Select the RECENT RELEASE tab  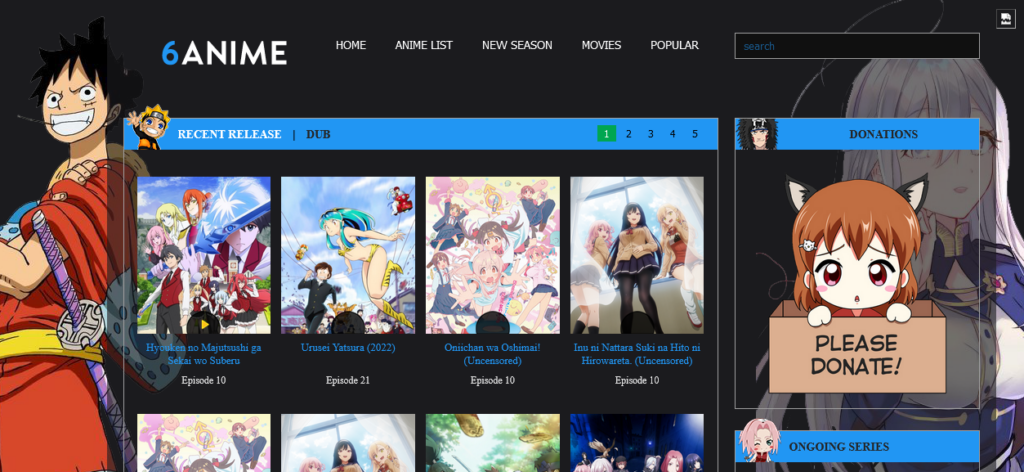pyautogui.click(x=229, y=134)
